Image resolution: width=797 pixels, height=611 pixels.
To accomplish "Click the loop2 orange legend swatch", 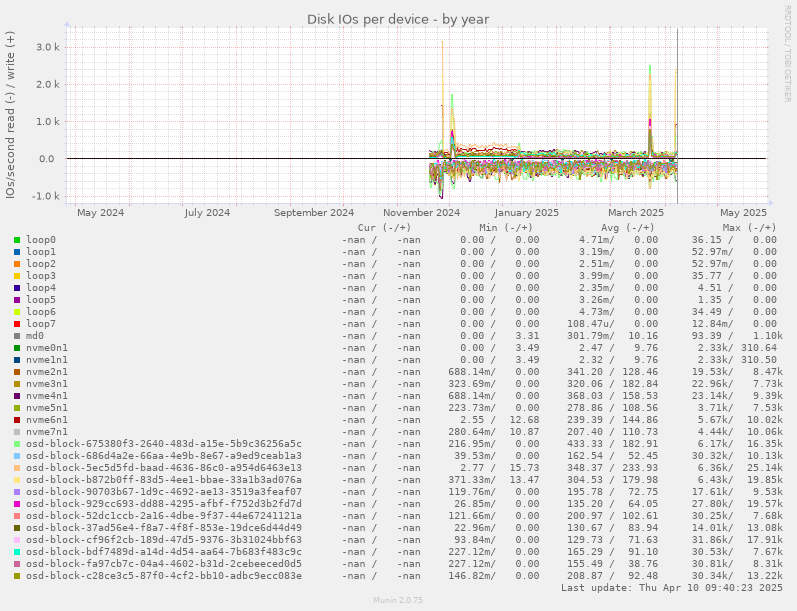I will tap(17, 264).
